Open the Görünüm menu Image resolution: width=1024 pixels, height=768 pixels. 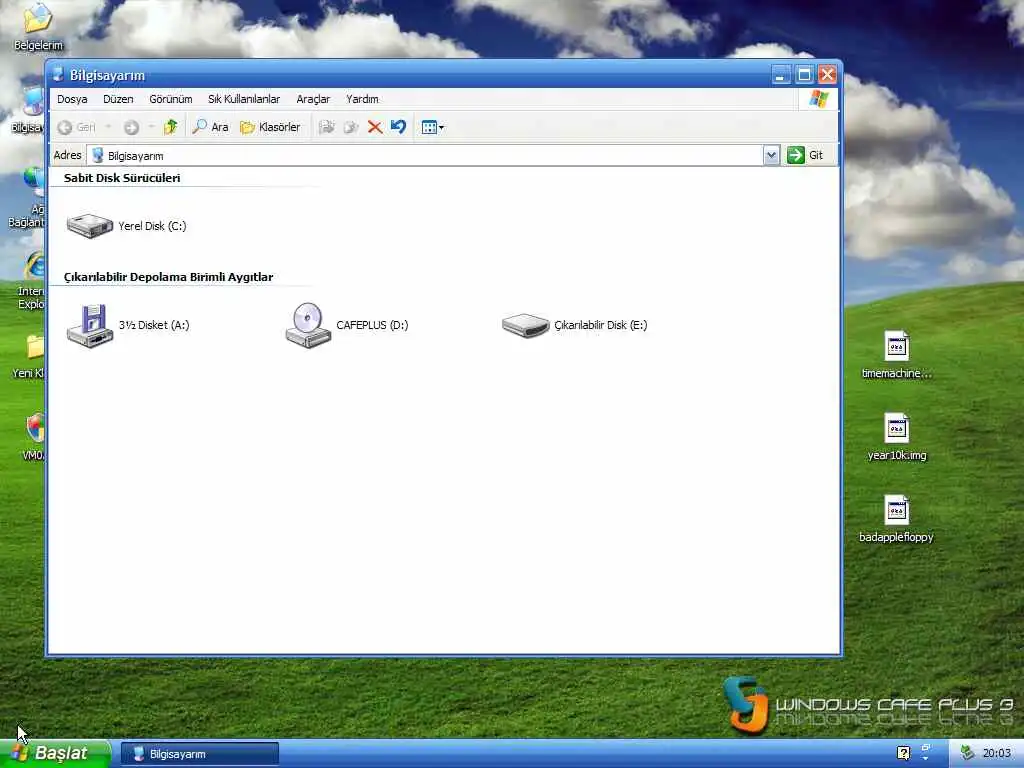(171, 99)
